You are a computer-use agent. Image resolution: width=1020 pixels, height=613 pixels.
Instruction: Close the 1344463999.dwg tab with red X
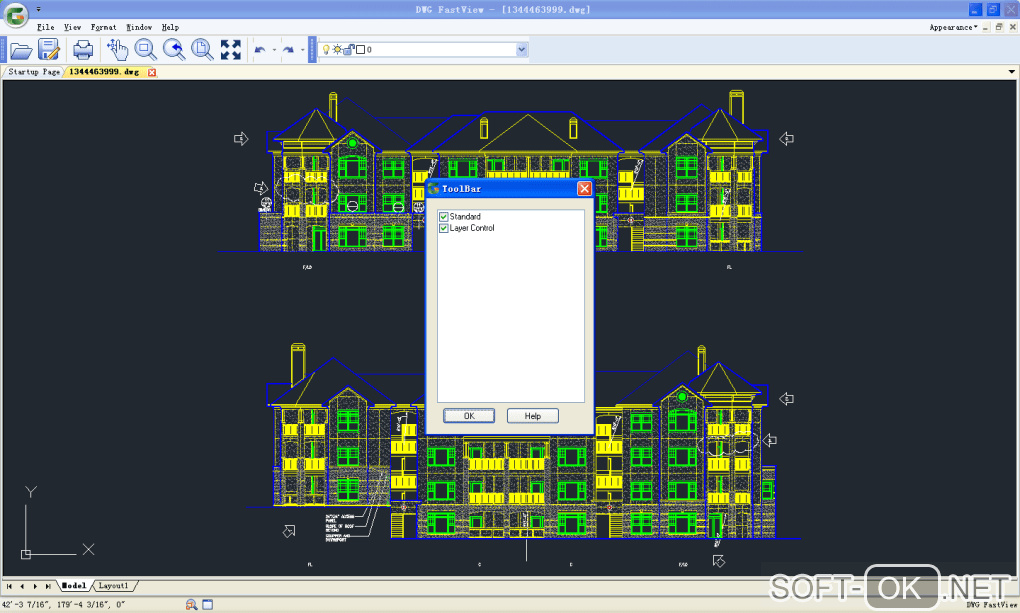[x=152, y=72]
